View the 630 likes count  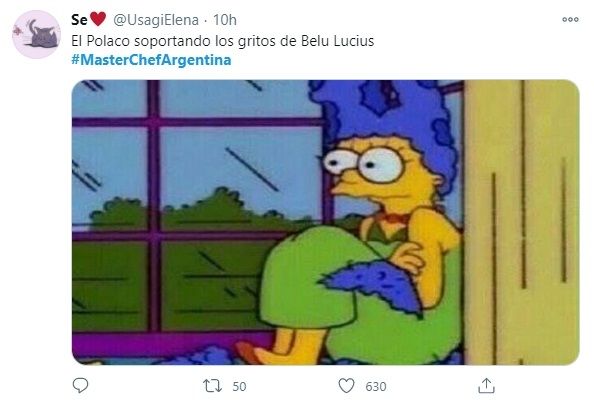(x=376, y=386)
